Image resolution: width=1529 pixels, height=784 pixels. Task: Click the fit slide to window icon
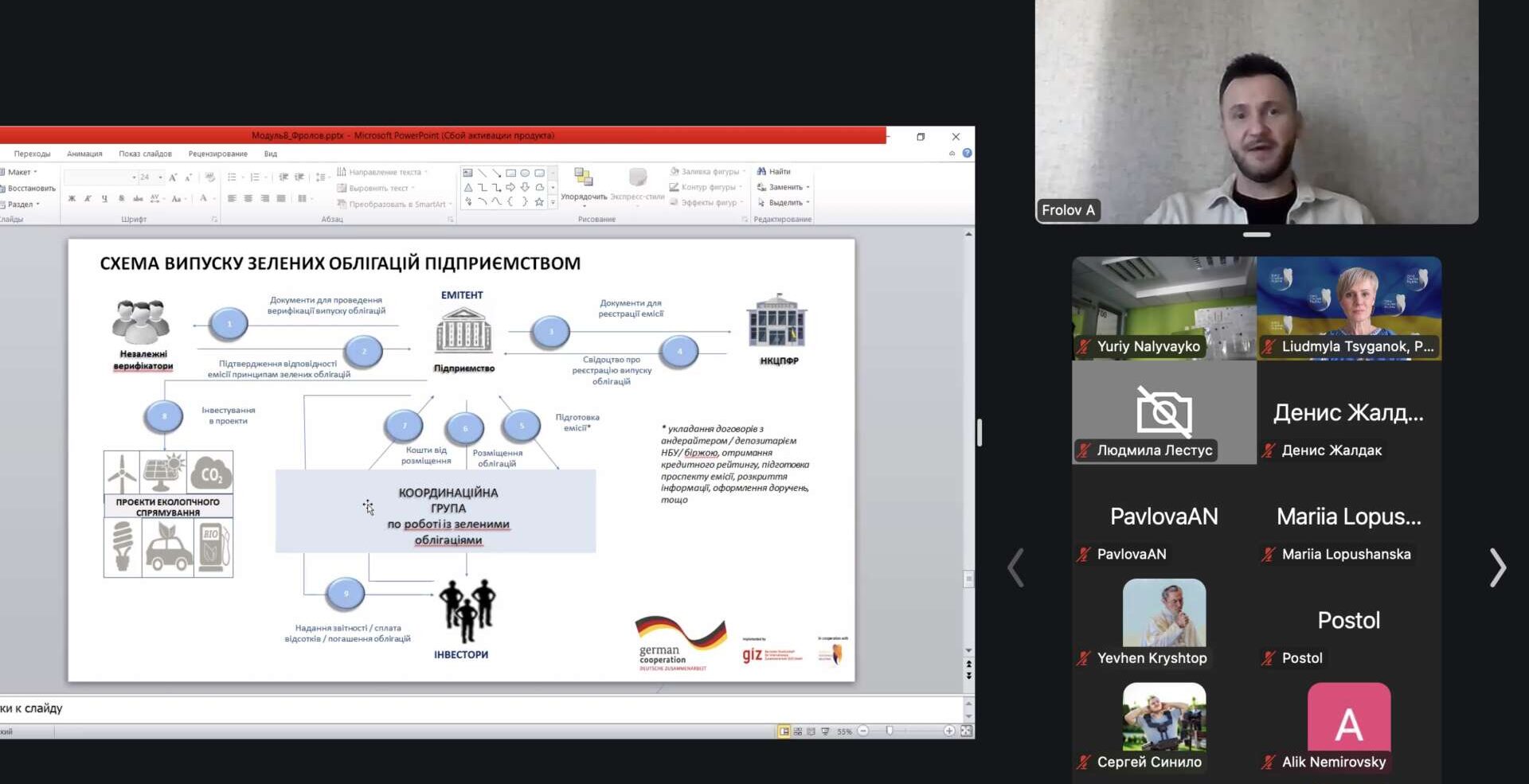(966, 731)
